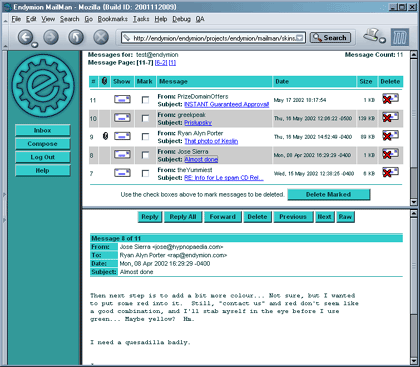Go back with the Back arrow button
This screenshot has height=367, width=420.
[x=26, y=37]
